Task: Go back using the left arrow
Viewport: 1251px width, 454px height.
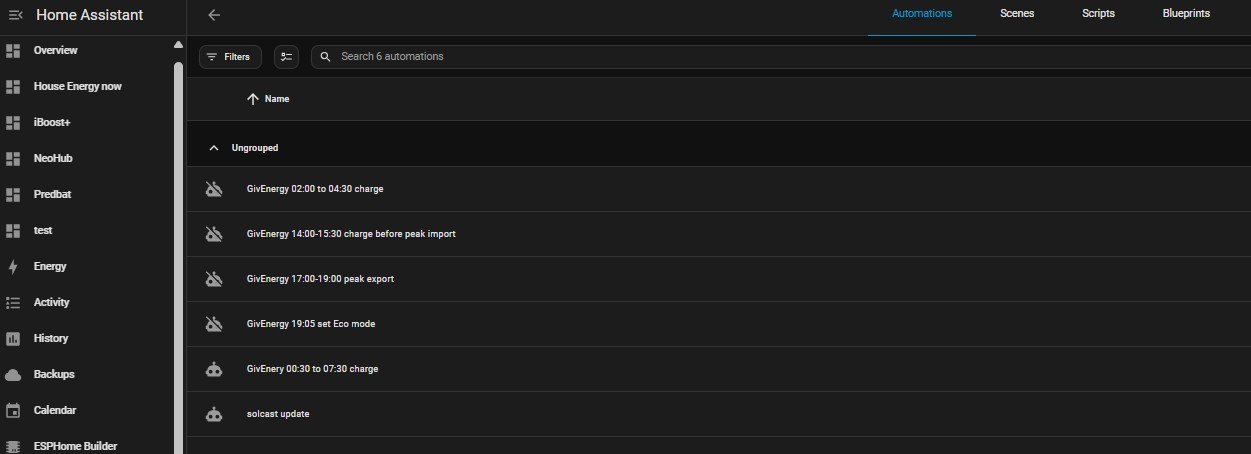Action: [214, 15]
